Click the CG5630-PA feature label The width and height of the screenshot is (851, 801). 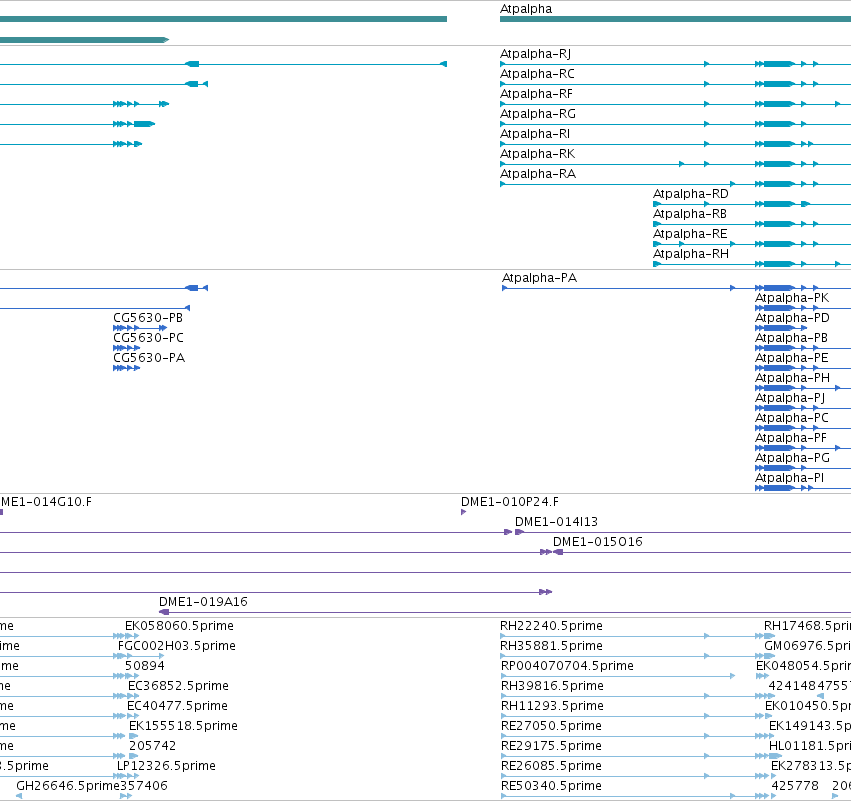(149, 359)
